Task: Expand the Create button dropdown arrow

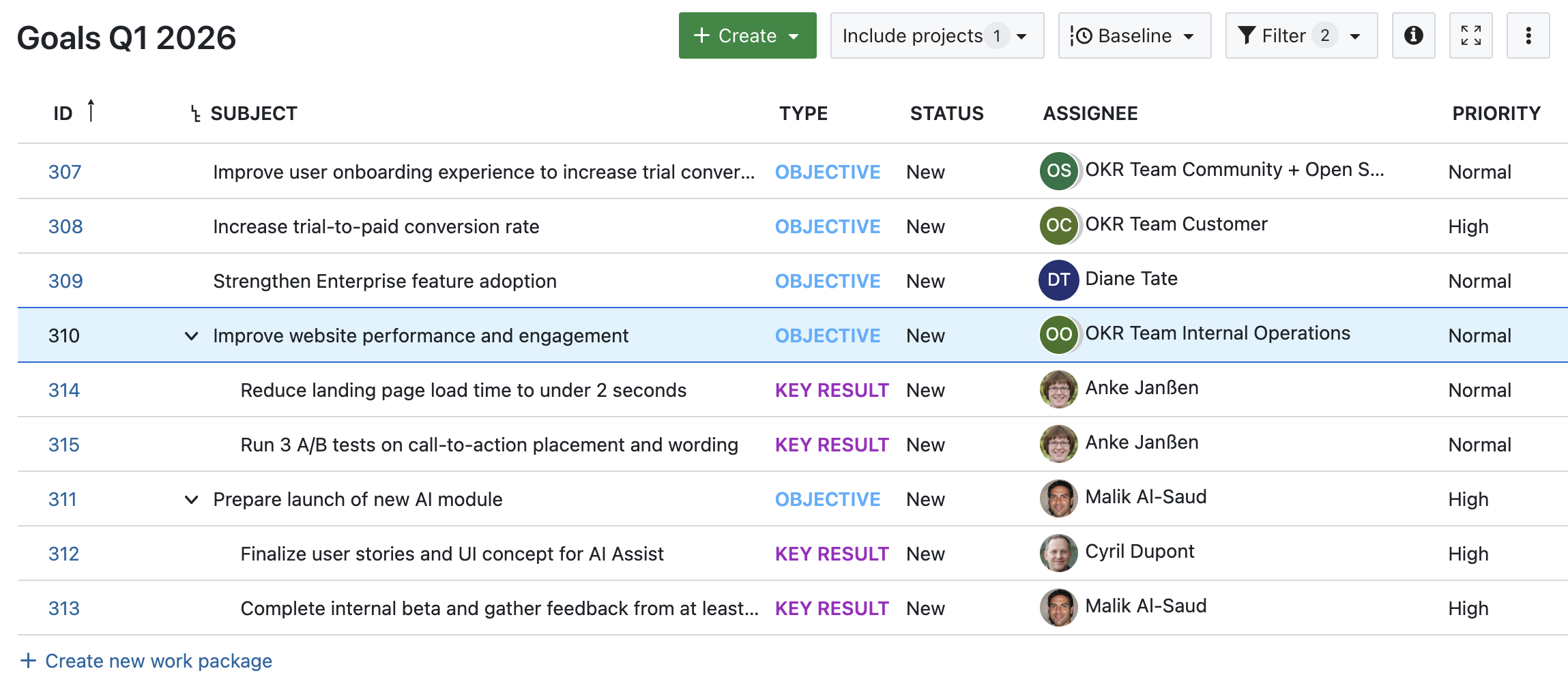Action: coord(794,37)
